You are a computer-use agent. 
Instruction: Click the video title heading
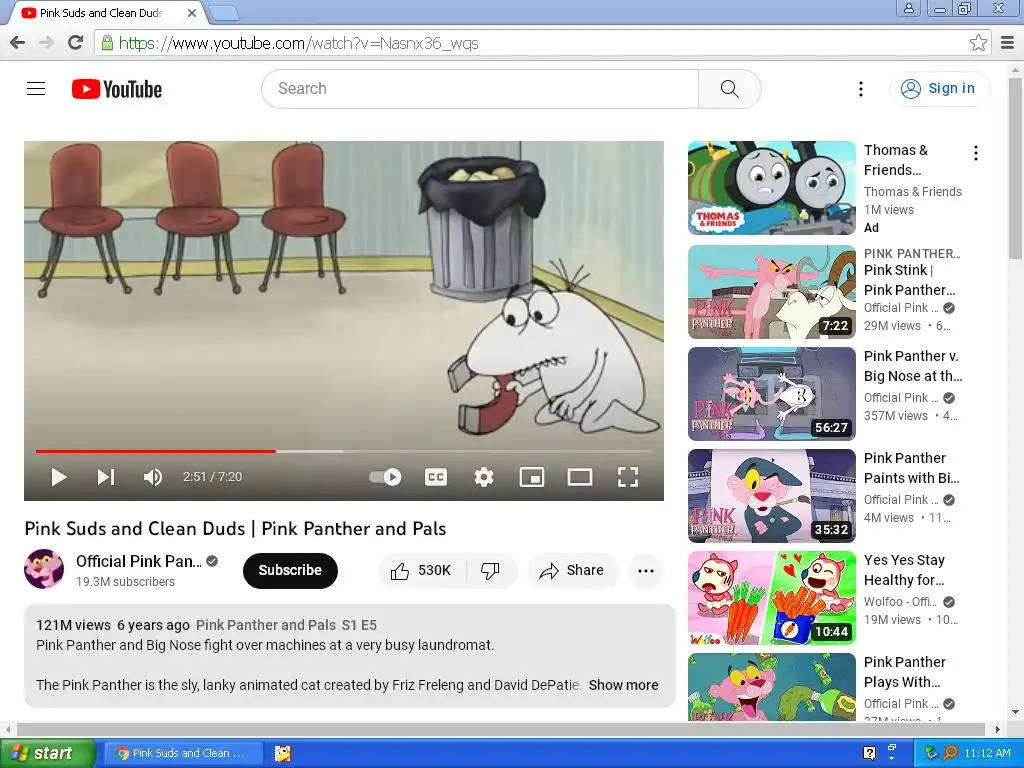[x=235, y=528]
